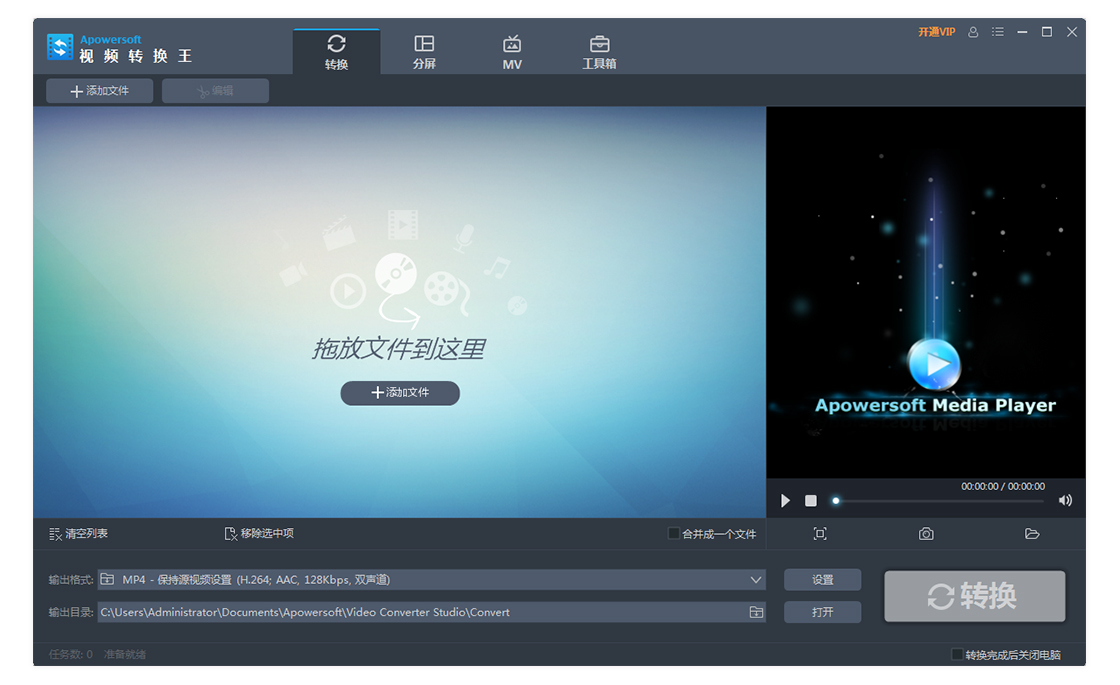This screenshot has width=1120, height=685.
Task: Minimize the application window
Action: 1022,32
